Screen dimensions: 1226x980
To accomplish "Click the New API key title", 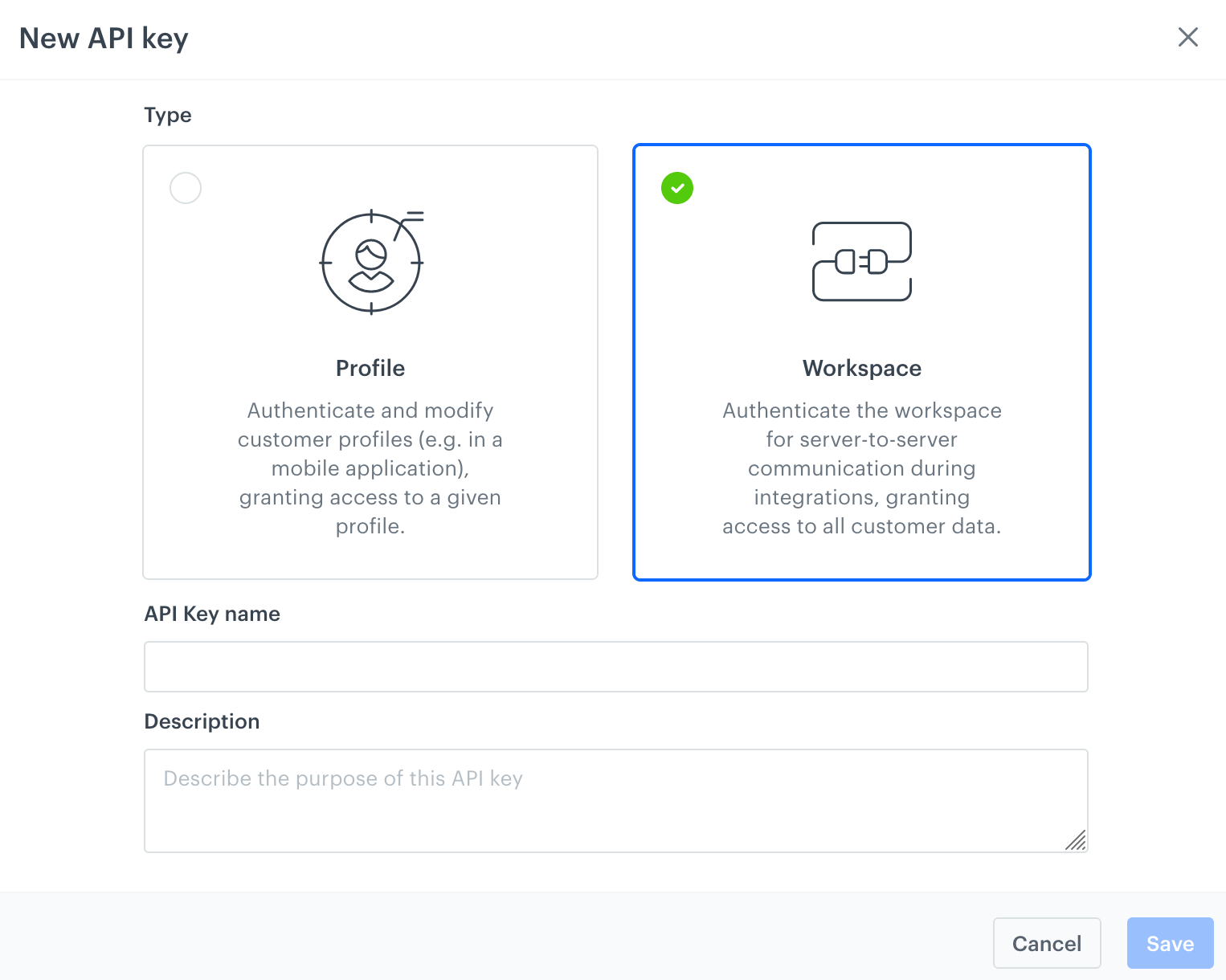I will [x=103, y=38].
